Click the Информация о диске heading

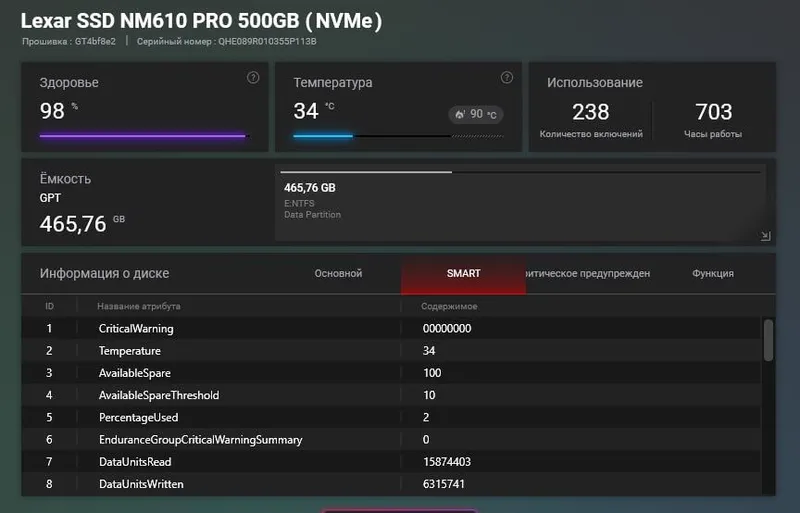coord(105,274)
